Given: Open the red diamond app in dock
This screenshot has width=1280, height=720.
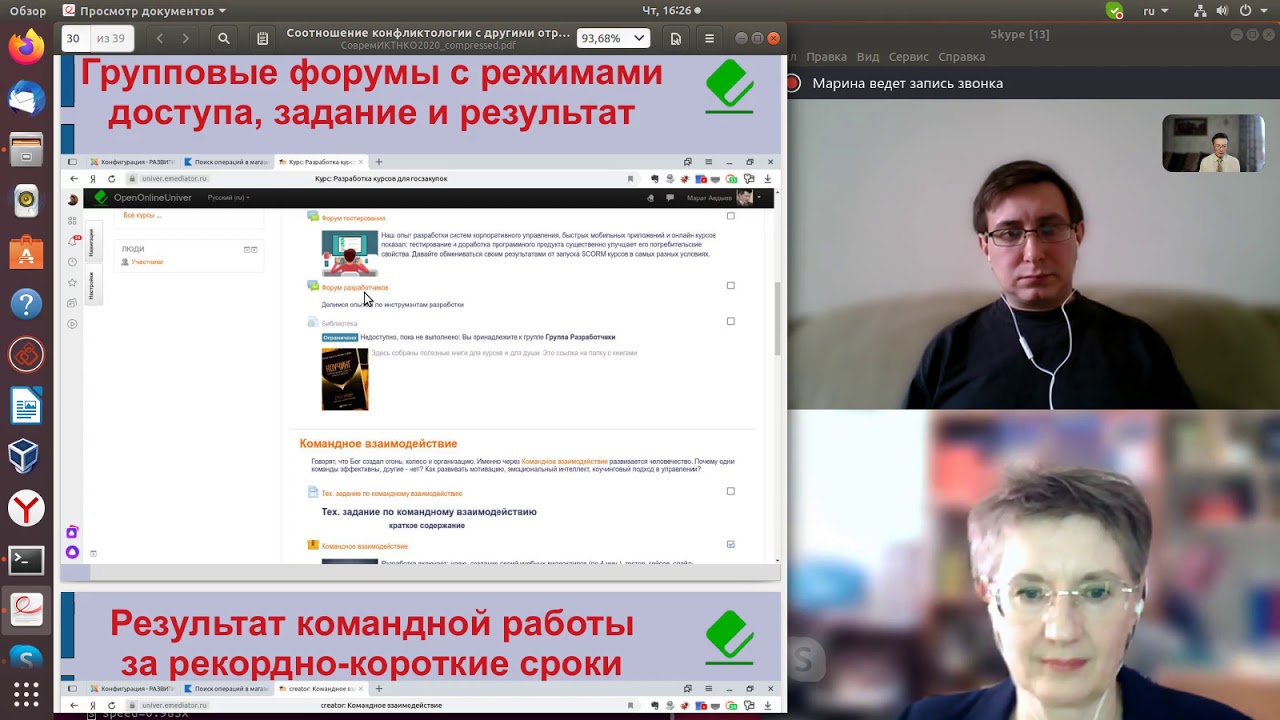Looking at the screenshot, I should tap(26, 354).
